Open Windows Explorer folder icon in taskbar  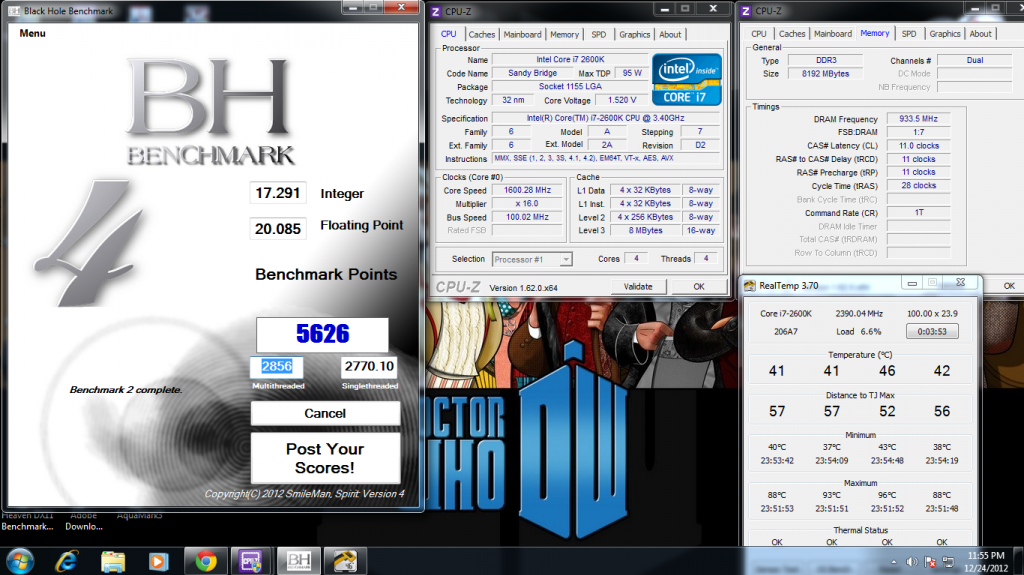[112, 561]
